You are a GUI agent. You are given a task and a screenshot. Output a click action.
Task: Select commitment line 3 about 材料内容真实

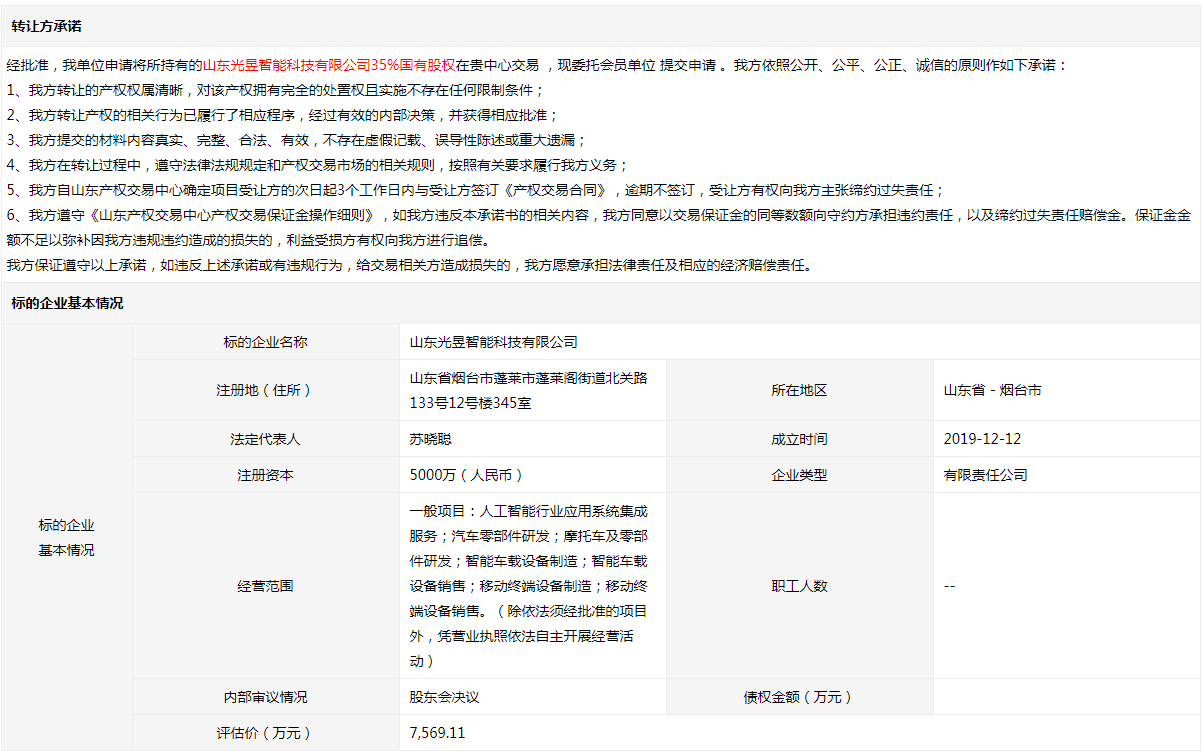(296, 140)
